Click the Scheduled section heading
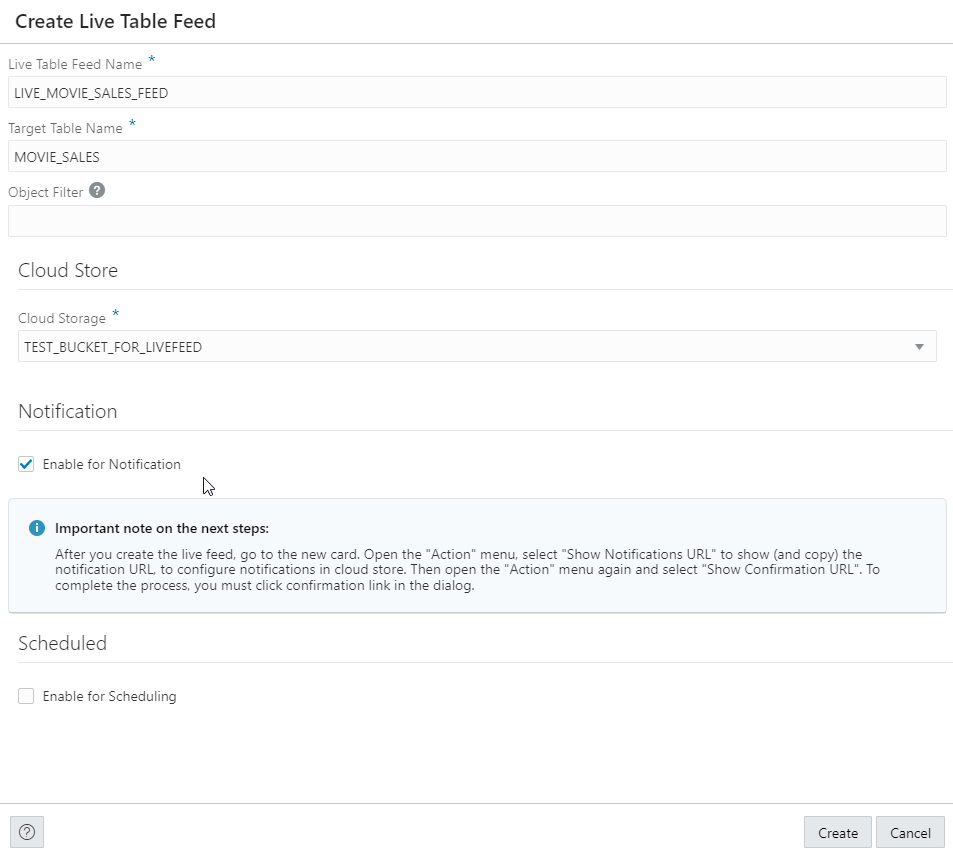953x855 pixels. pyautogui.click(x=62, y=643)
